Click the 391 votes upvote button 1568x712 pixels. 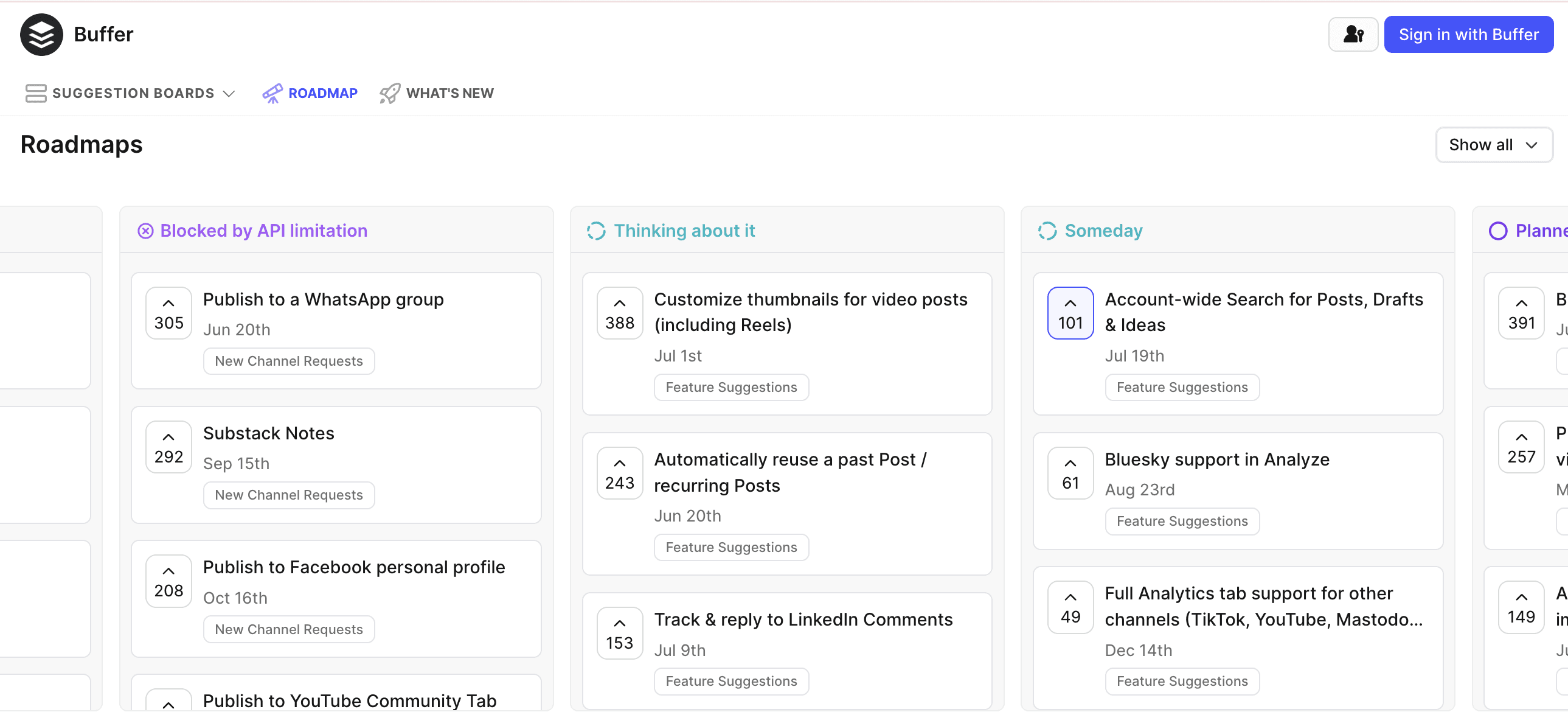1521,313
